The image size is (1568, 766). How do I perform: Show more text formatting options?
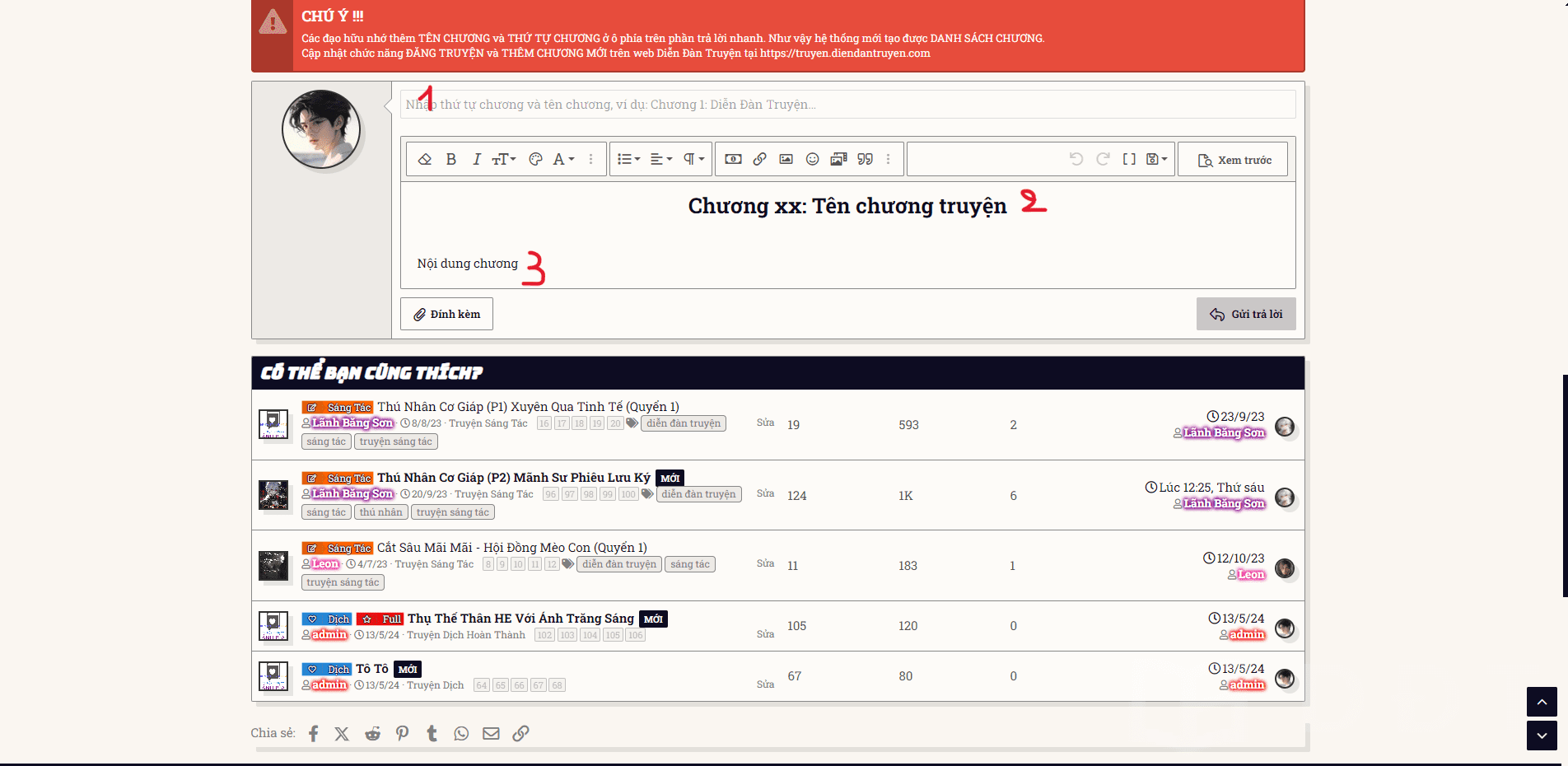591,159
